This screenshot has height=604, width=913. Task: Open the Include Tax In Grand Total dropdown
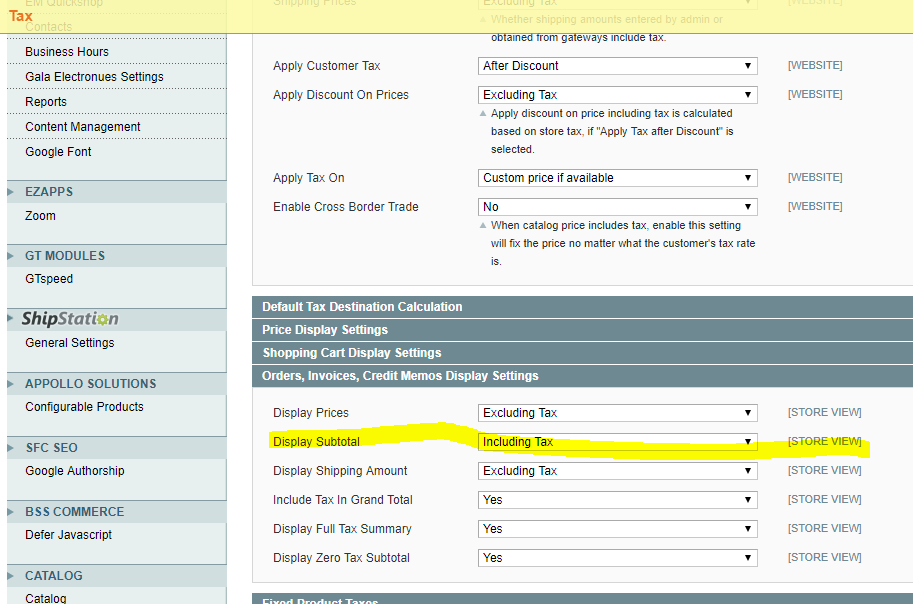pos(617,499)
